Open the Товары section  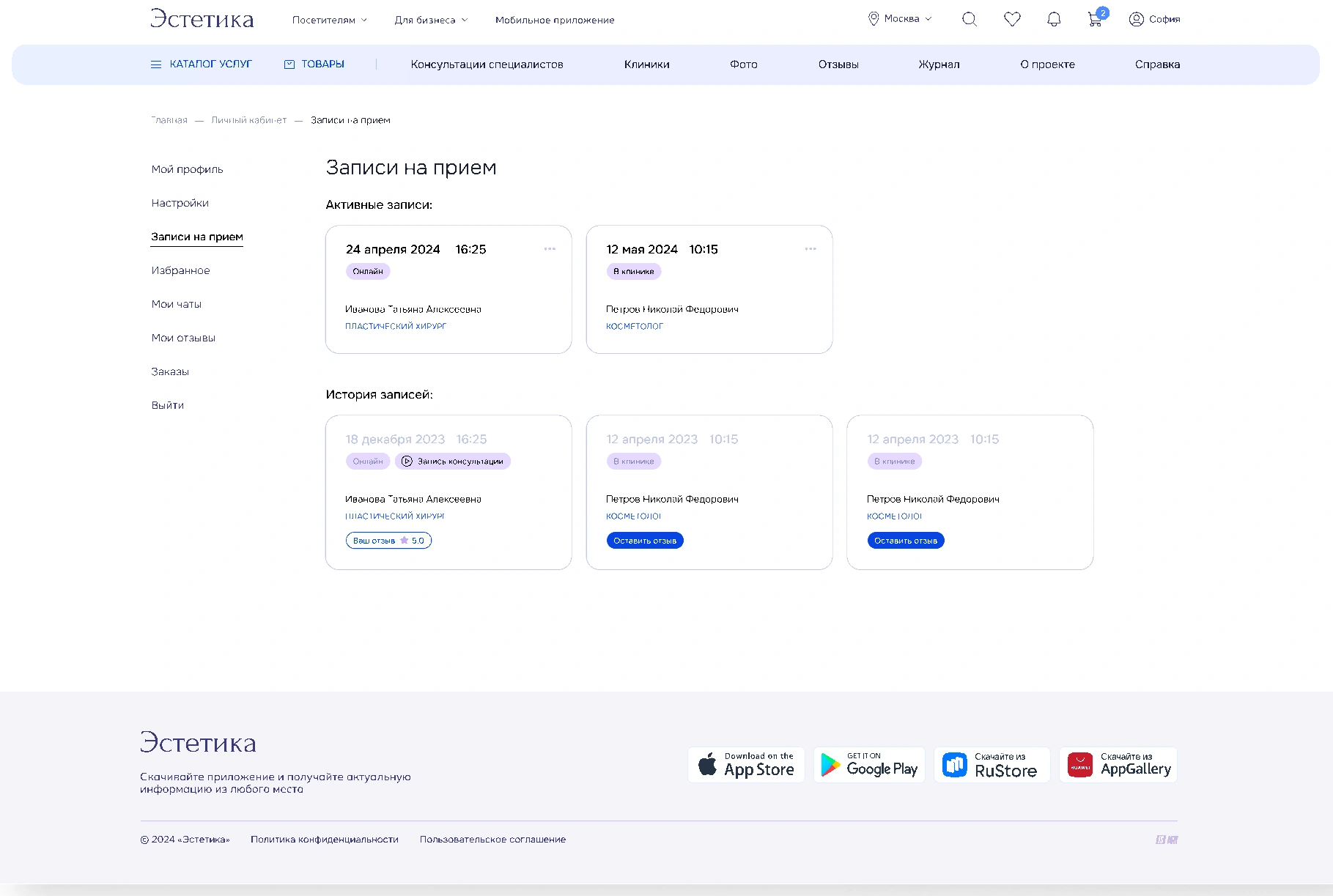[x=314, y=64]
